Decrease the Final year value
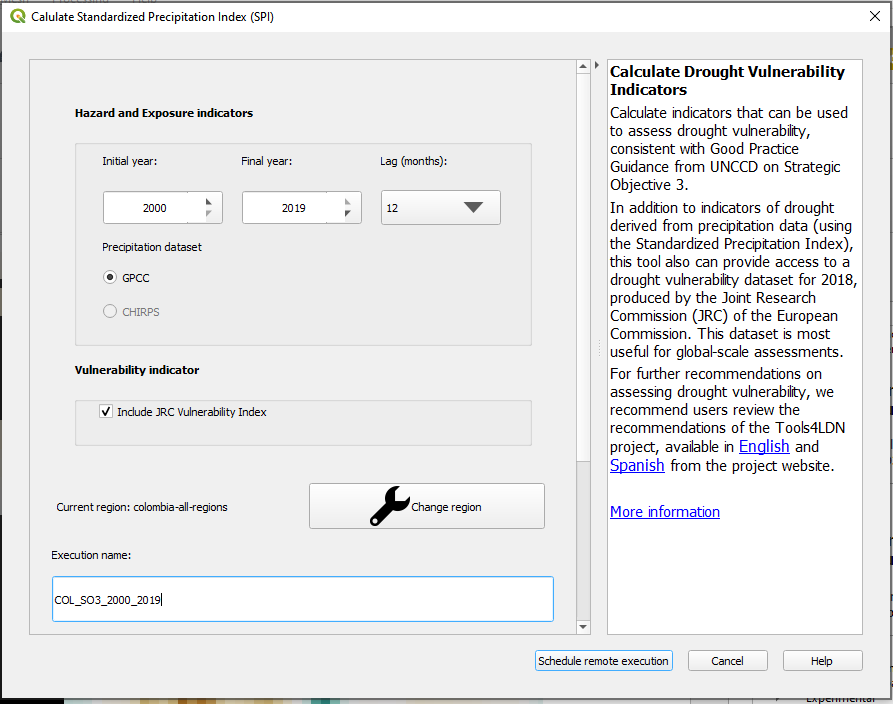The image size is (893, 704). 348,214
